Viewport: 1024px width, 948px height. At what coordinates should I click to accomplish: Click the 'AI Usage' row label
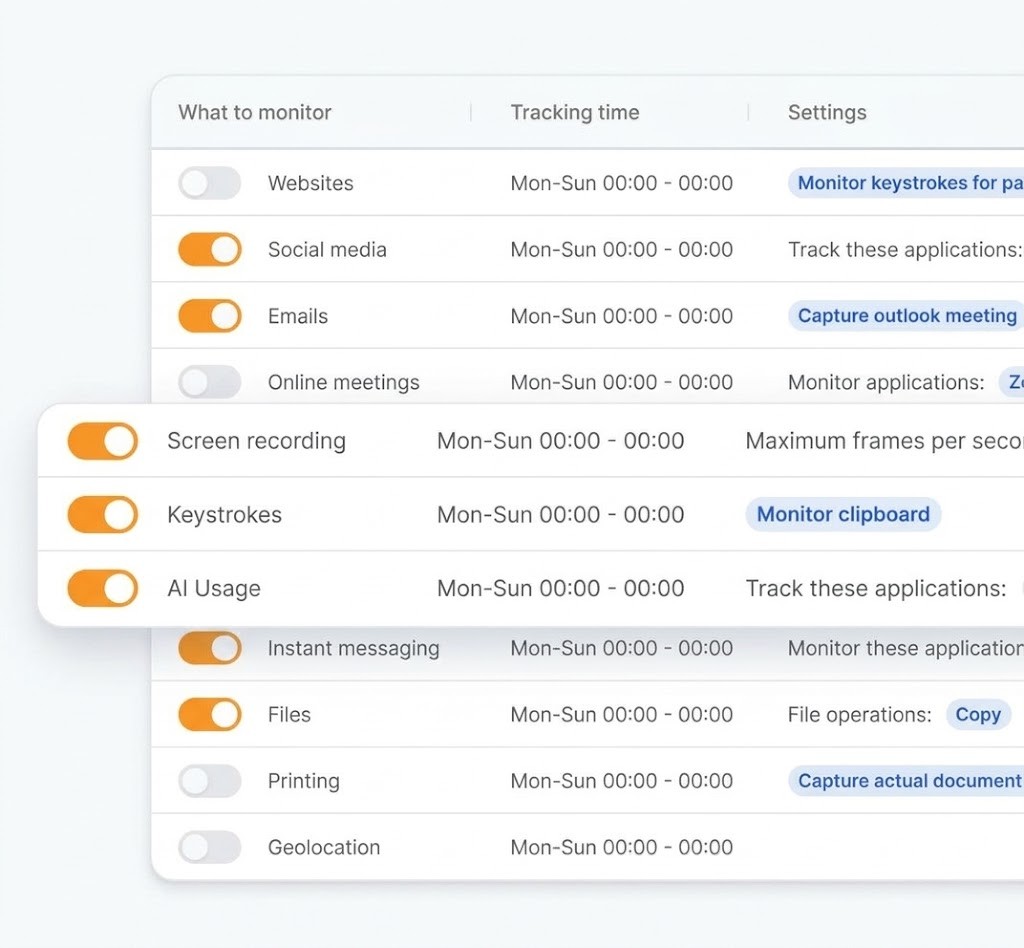click(214, 589)
